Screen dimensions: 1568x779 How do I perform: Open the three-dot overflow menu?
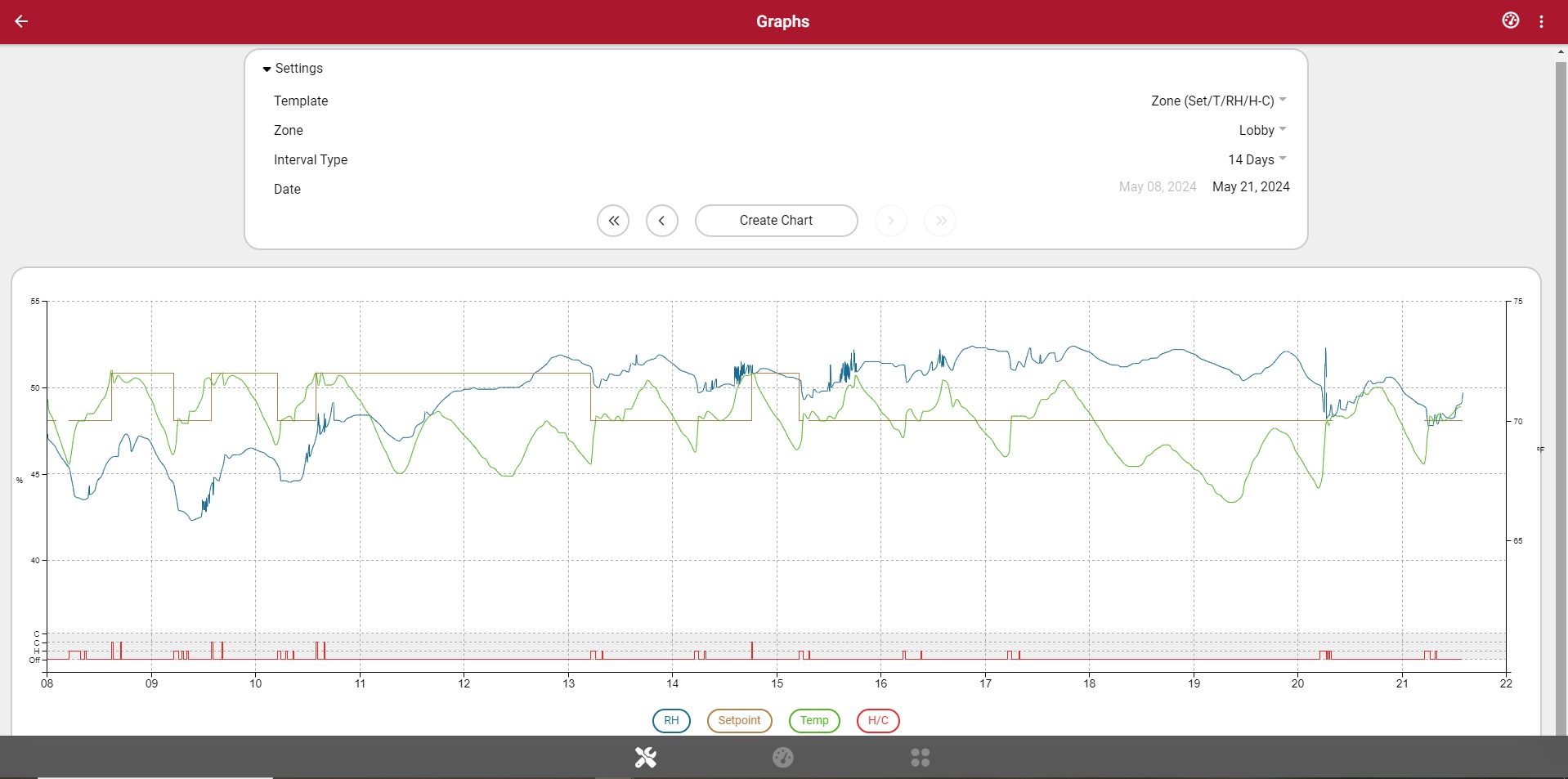tap(1541, 21)
